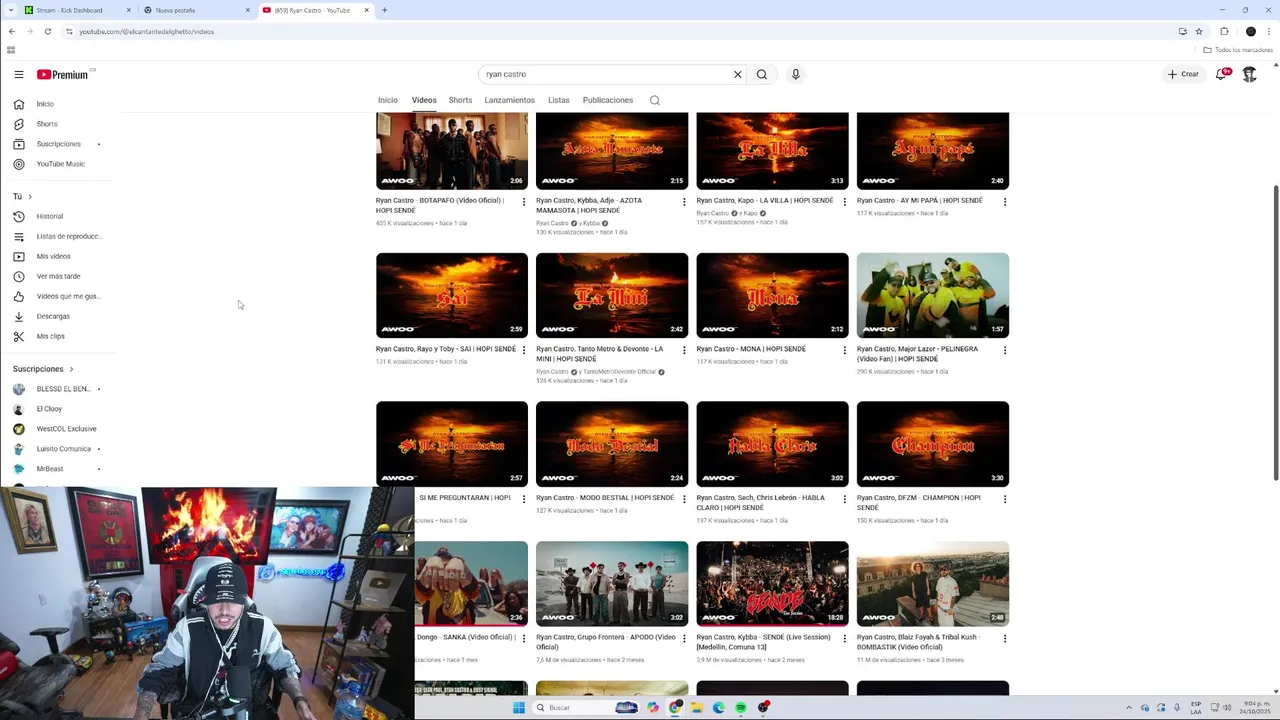Open the Chrome three-dot menu
This screenshot has height=720, width=1280.
click(x=1270, y=31)
